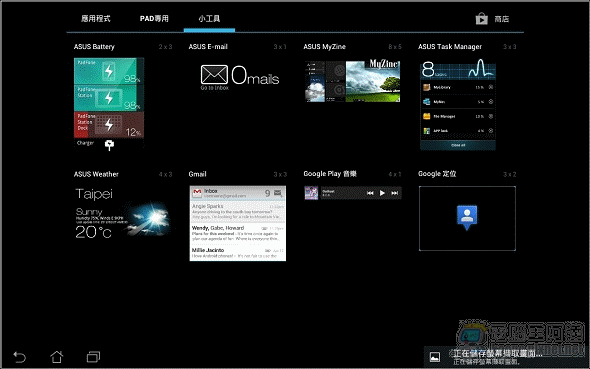
Task: Switch to the 應用程式 tab
Action: tap(96, 18)
